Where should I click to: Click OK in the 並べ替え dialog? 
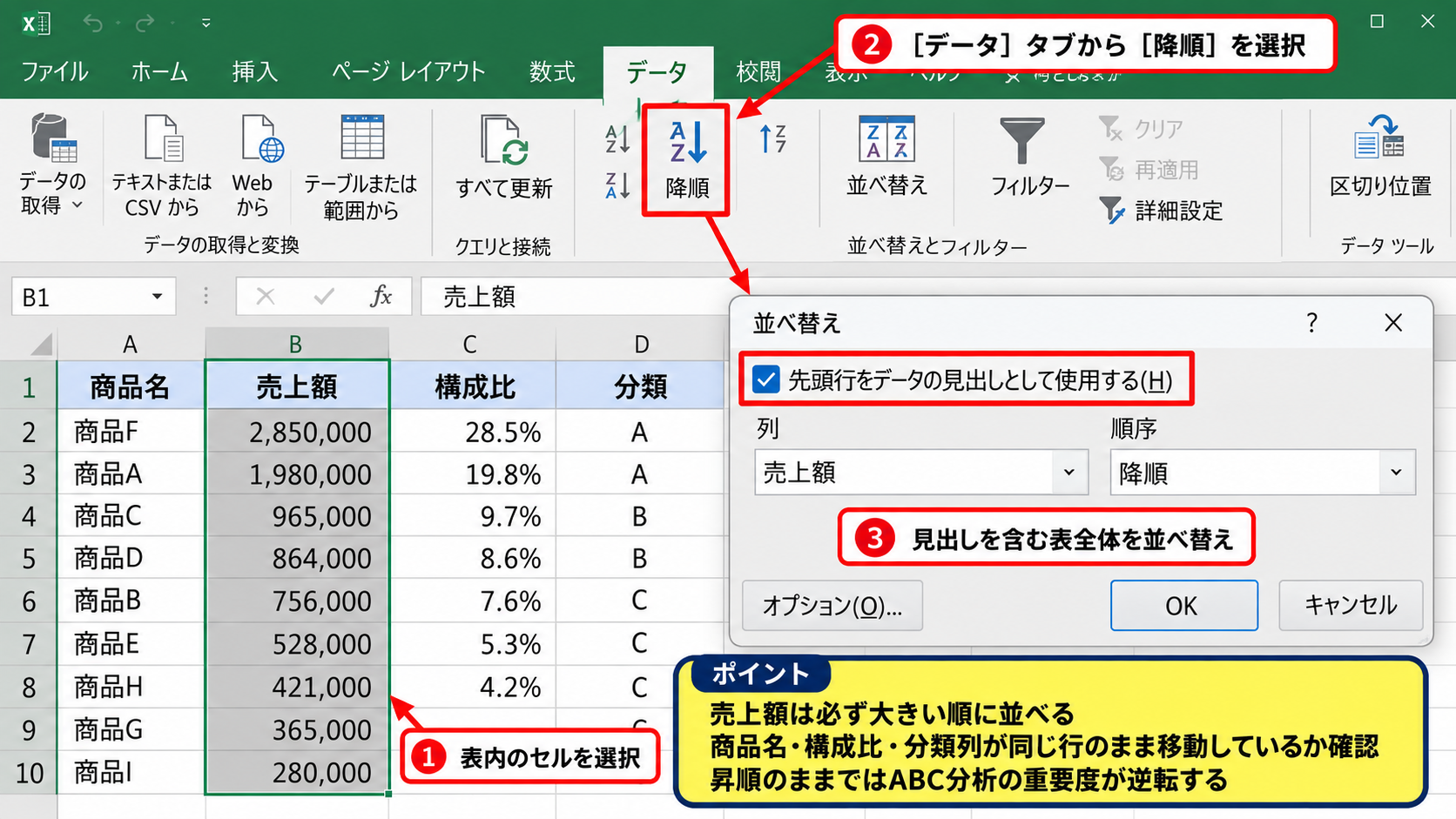click(x=1183, y=606)
